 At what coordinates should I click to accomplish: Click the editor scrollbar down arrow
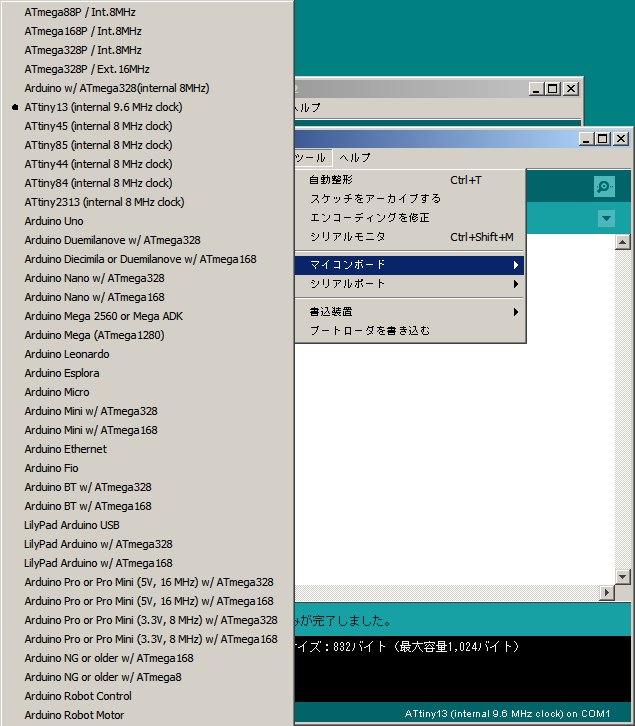[x=622, y=576]
